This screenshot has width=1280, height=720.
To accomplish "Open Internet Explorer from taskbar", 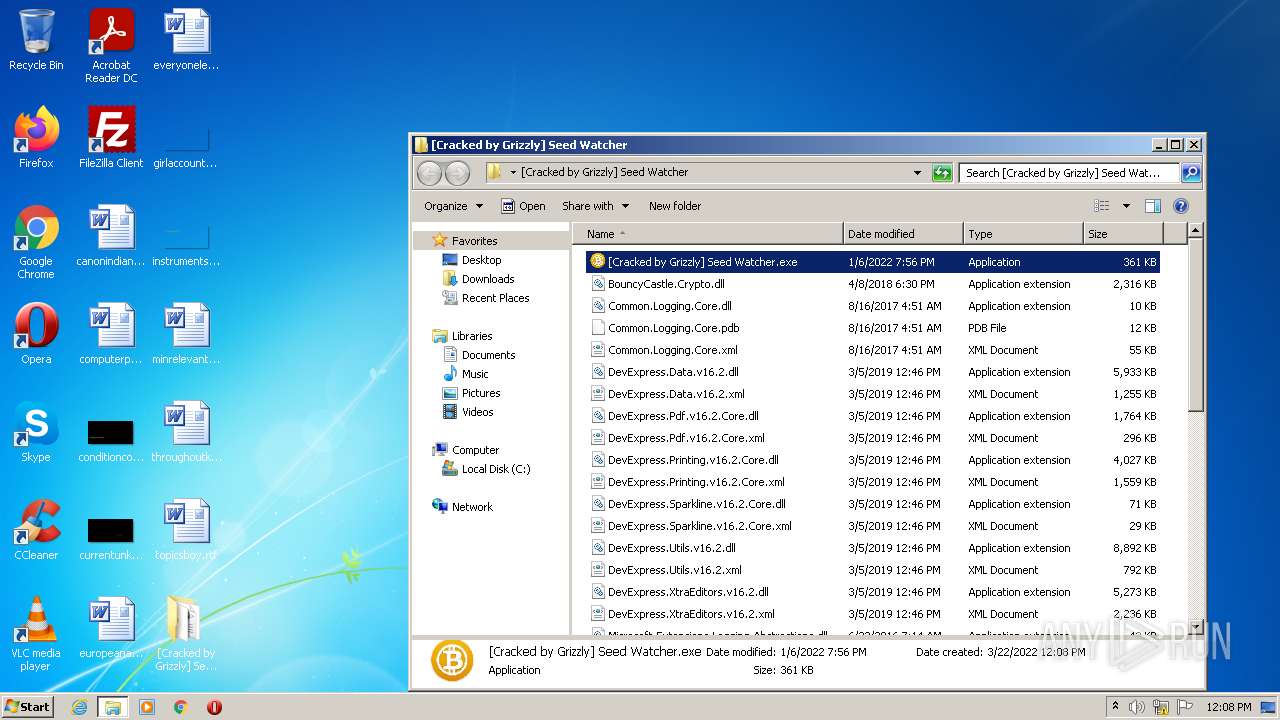I will click(79, 707).
